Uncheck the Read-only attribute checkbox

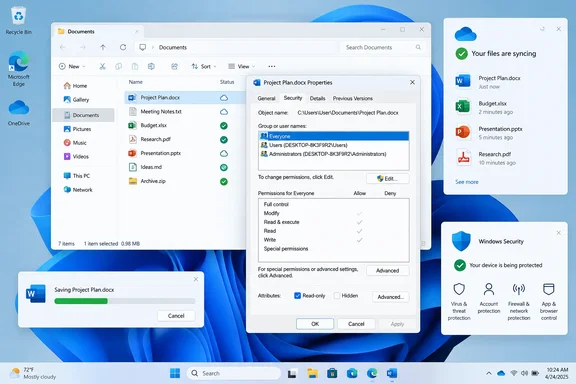coord(298,296)
